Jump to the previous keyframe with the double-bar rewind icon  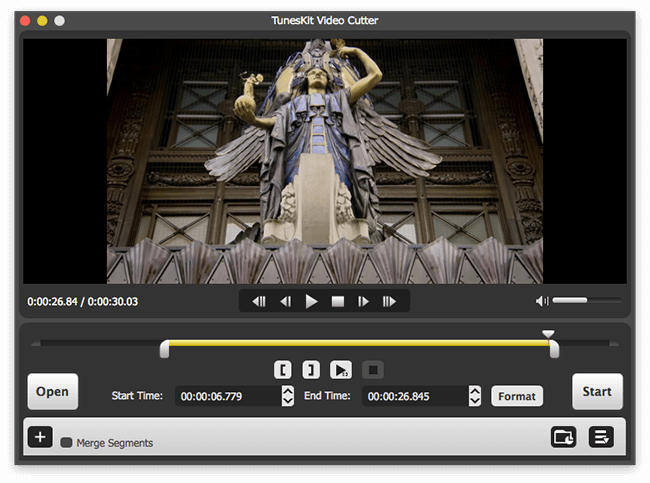(x=259, y=301)
